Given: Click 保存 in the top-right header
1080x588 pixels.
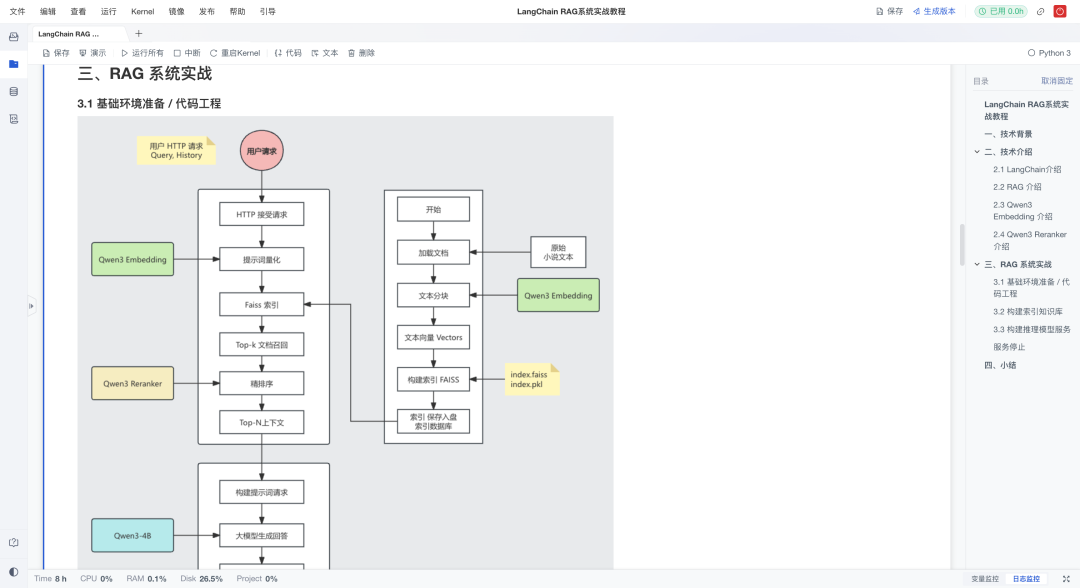Looking at the screenshot, I should click(x=889, y=12).
